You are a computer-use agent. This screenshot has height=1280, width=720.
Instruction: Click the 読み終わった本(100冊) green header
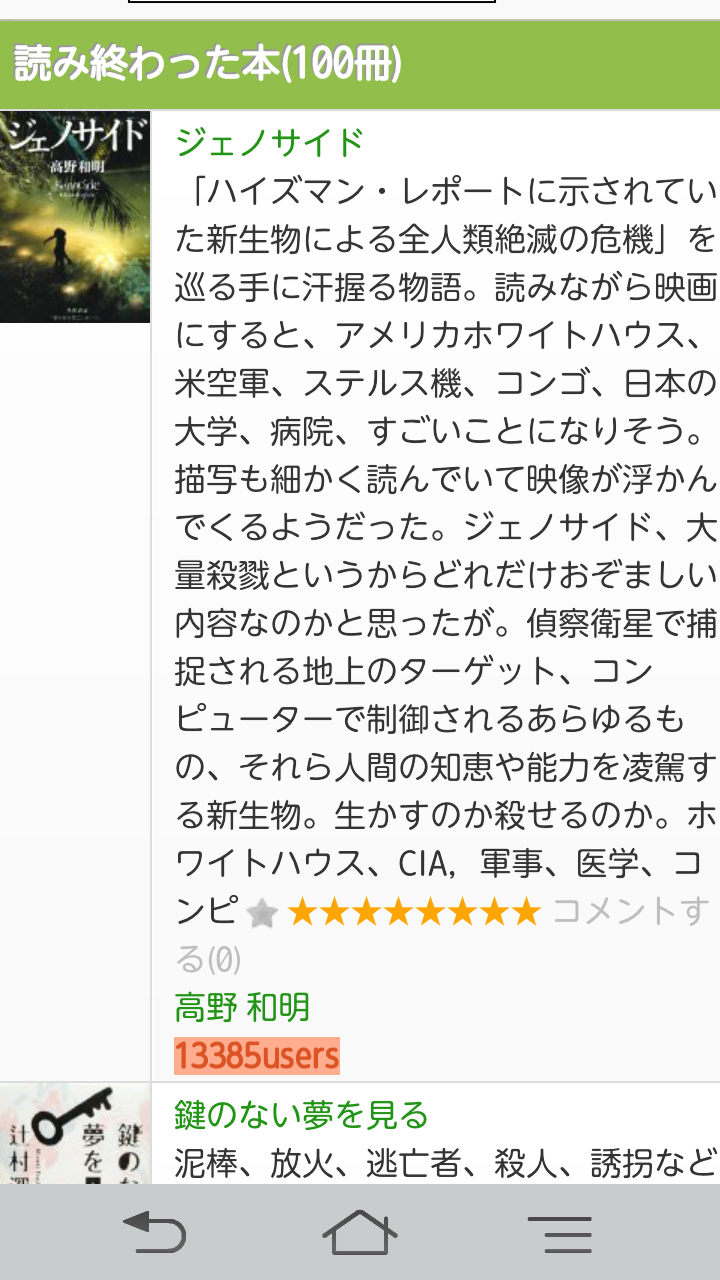(x=360, y=64)
